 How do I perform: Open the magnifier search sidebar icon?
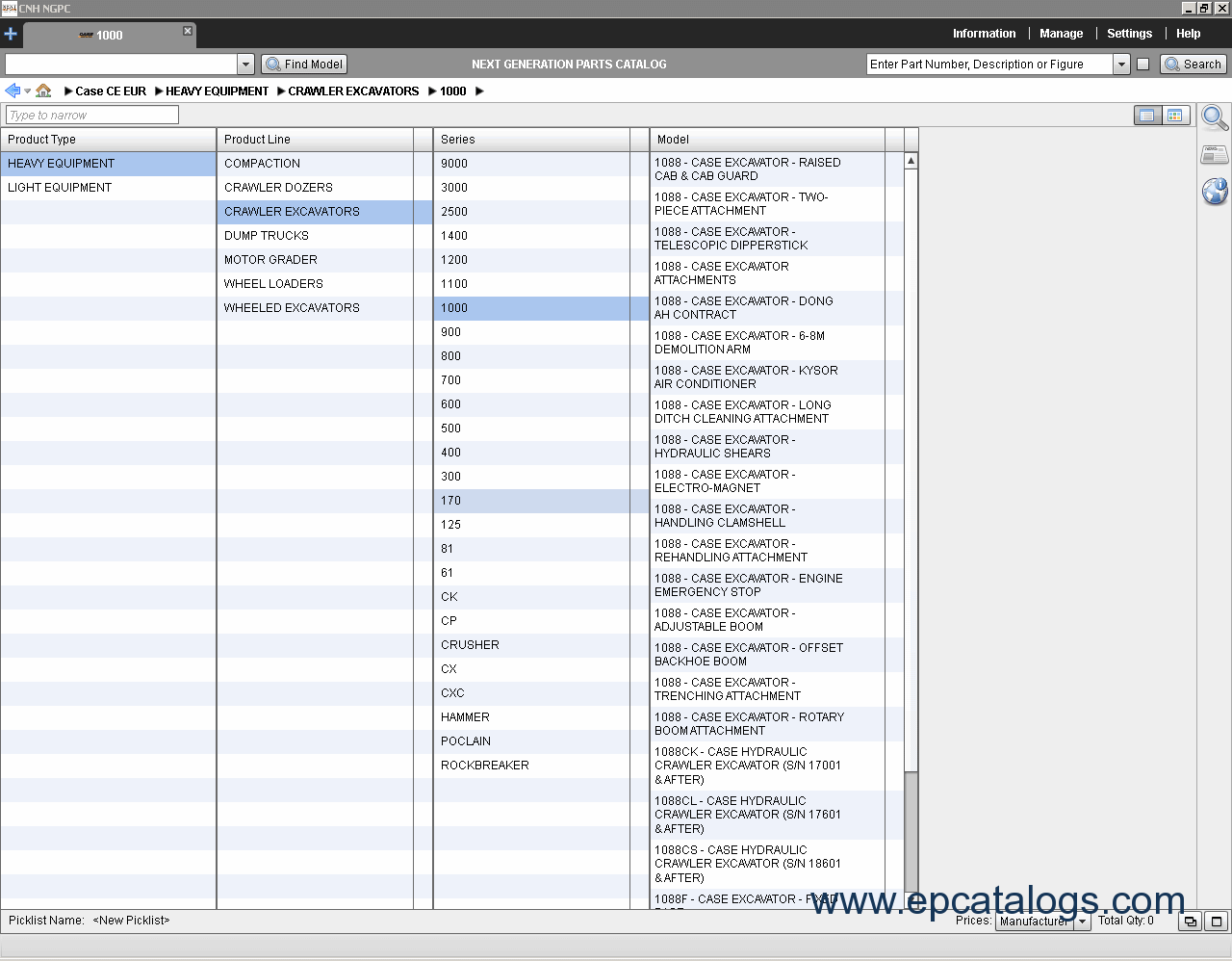click(x=1215, y=117)
